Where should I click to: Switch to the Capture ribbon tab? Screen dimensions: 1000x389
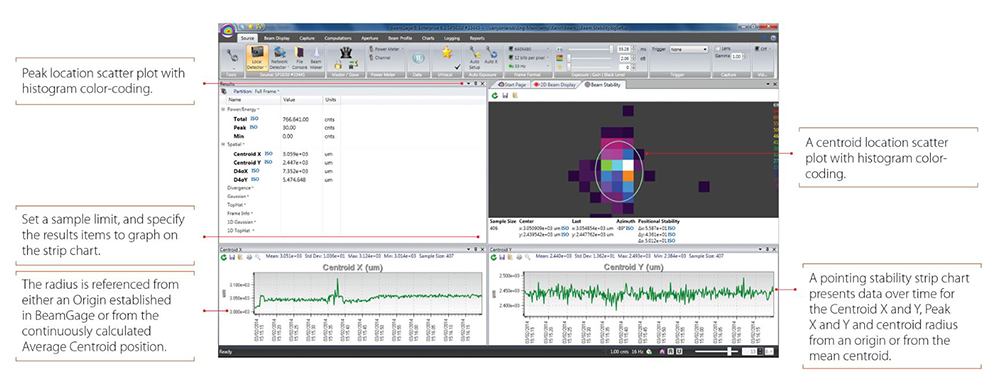307,38
